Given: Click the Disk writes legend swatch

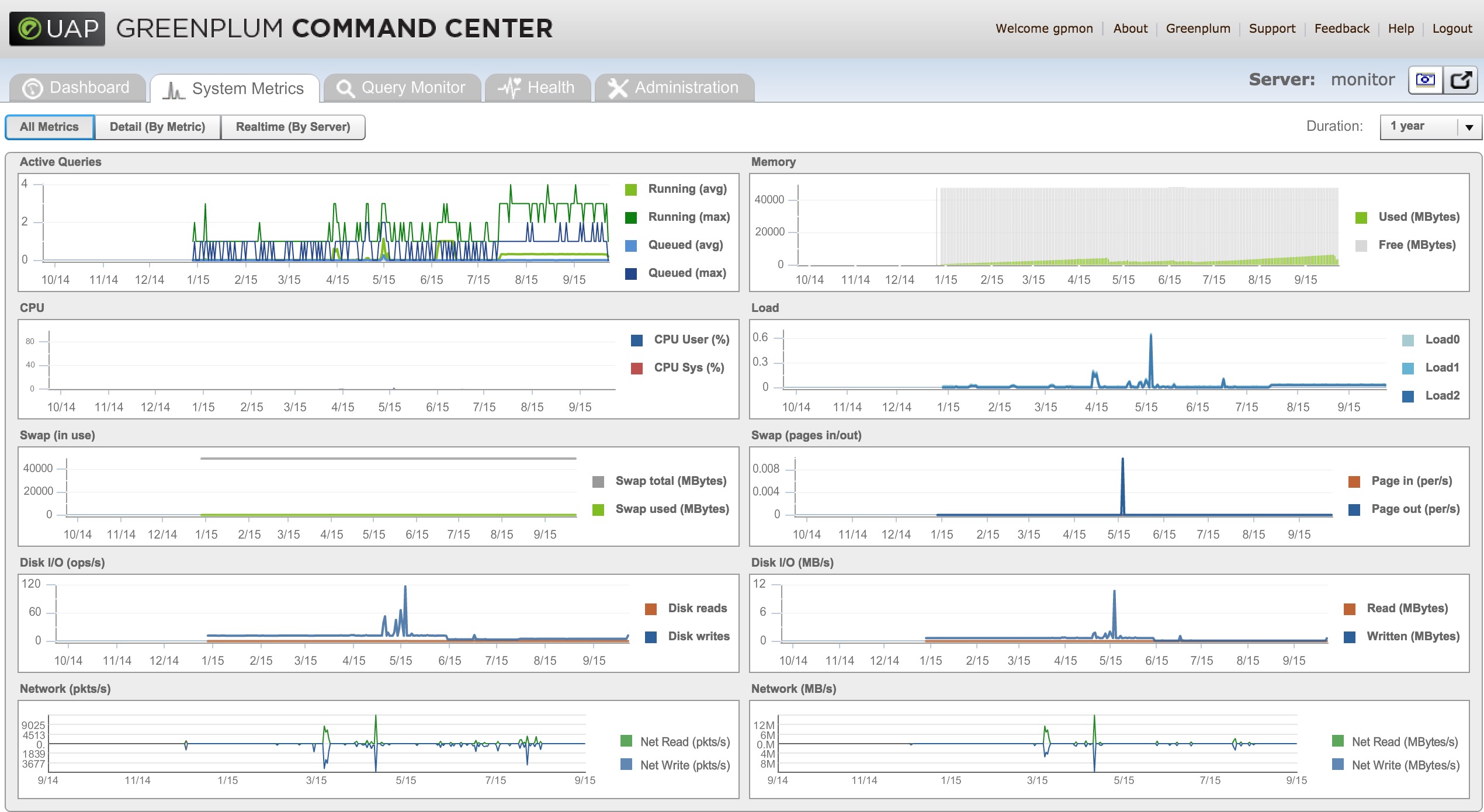Looking at the screenshot, I should click(x=651, y=637).
